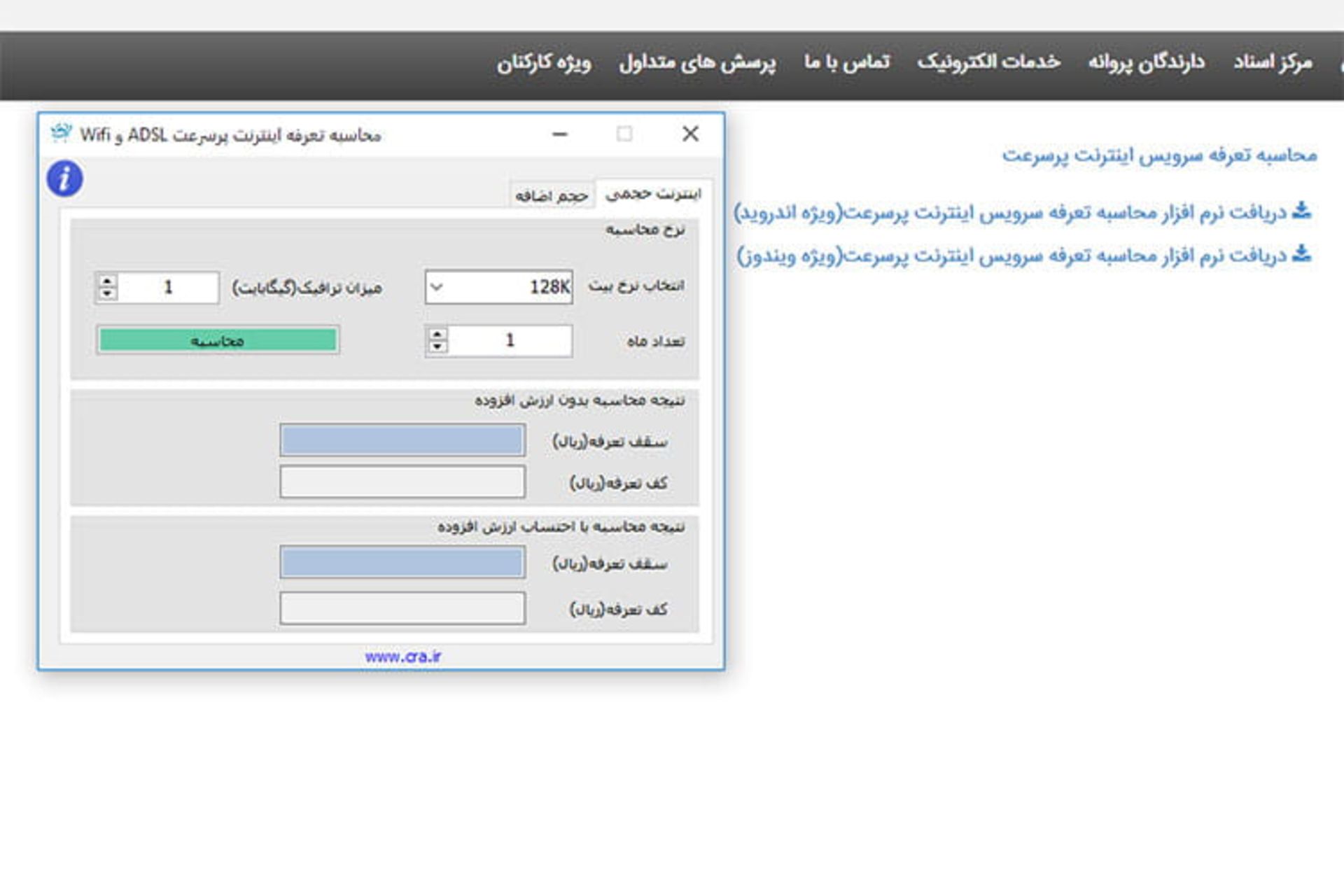Screen dimensions: 1344x896
Task: Click the traffic gigabyte input field
Action: click(168, 287)
